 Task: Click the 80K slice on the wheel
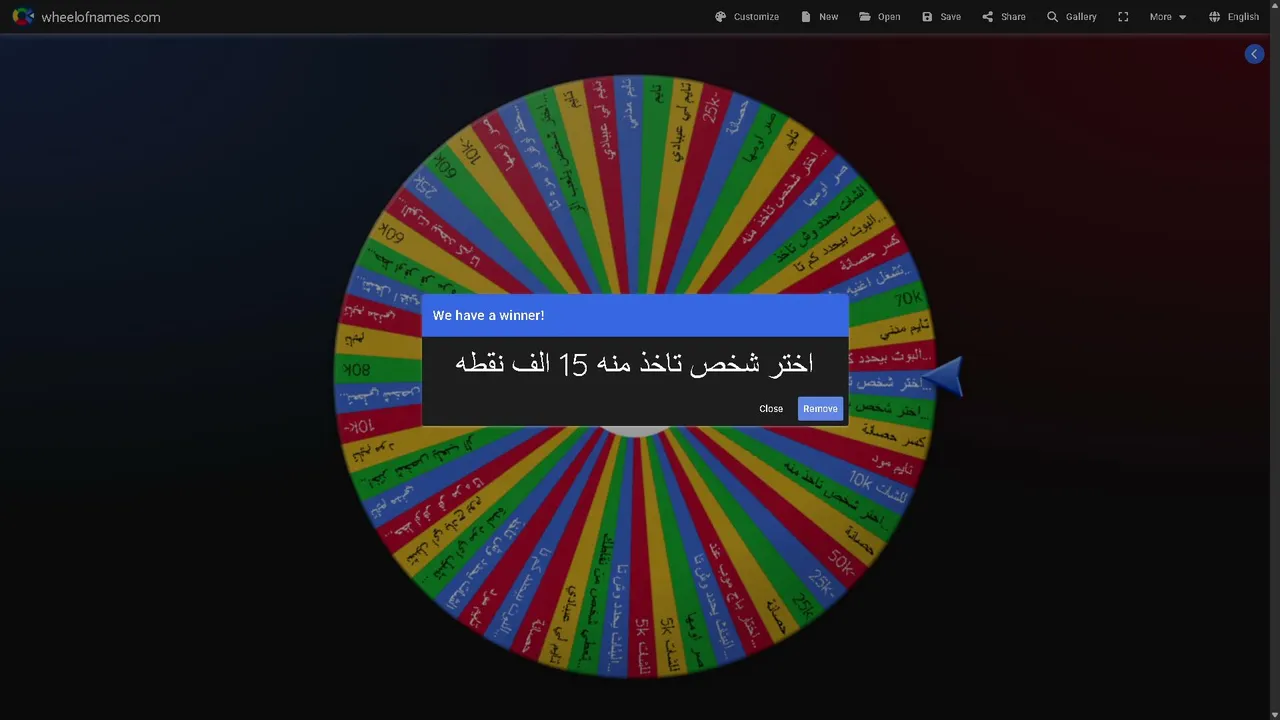[357, 371]
